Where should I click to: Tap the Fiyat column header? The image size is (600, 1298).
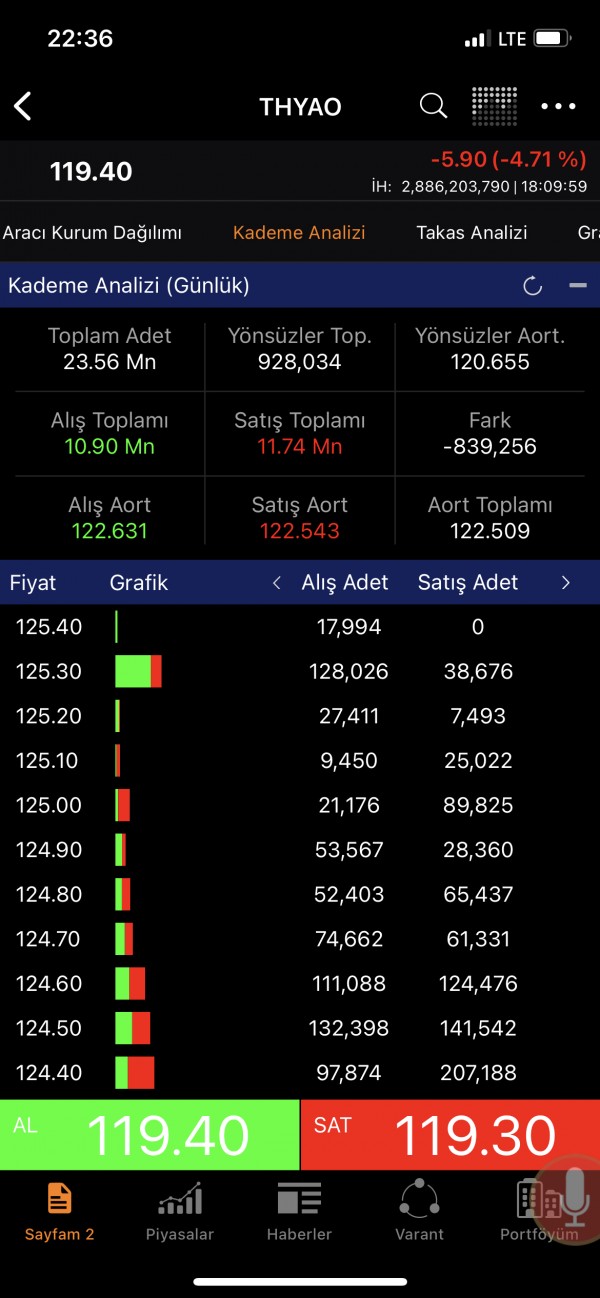33,583
